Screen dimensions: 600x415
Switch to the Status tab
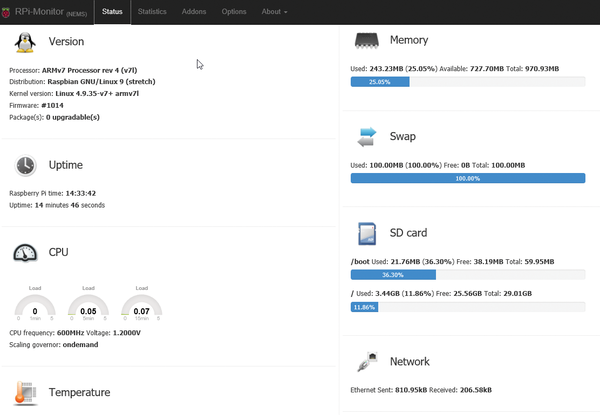point(112,12)
